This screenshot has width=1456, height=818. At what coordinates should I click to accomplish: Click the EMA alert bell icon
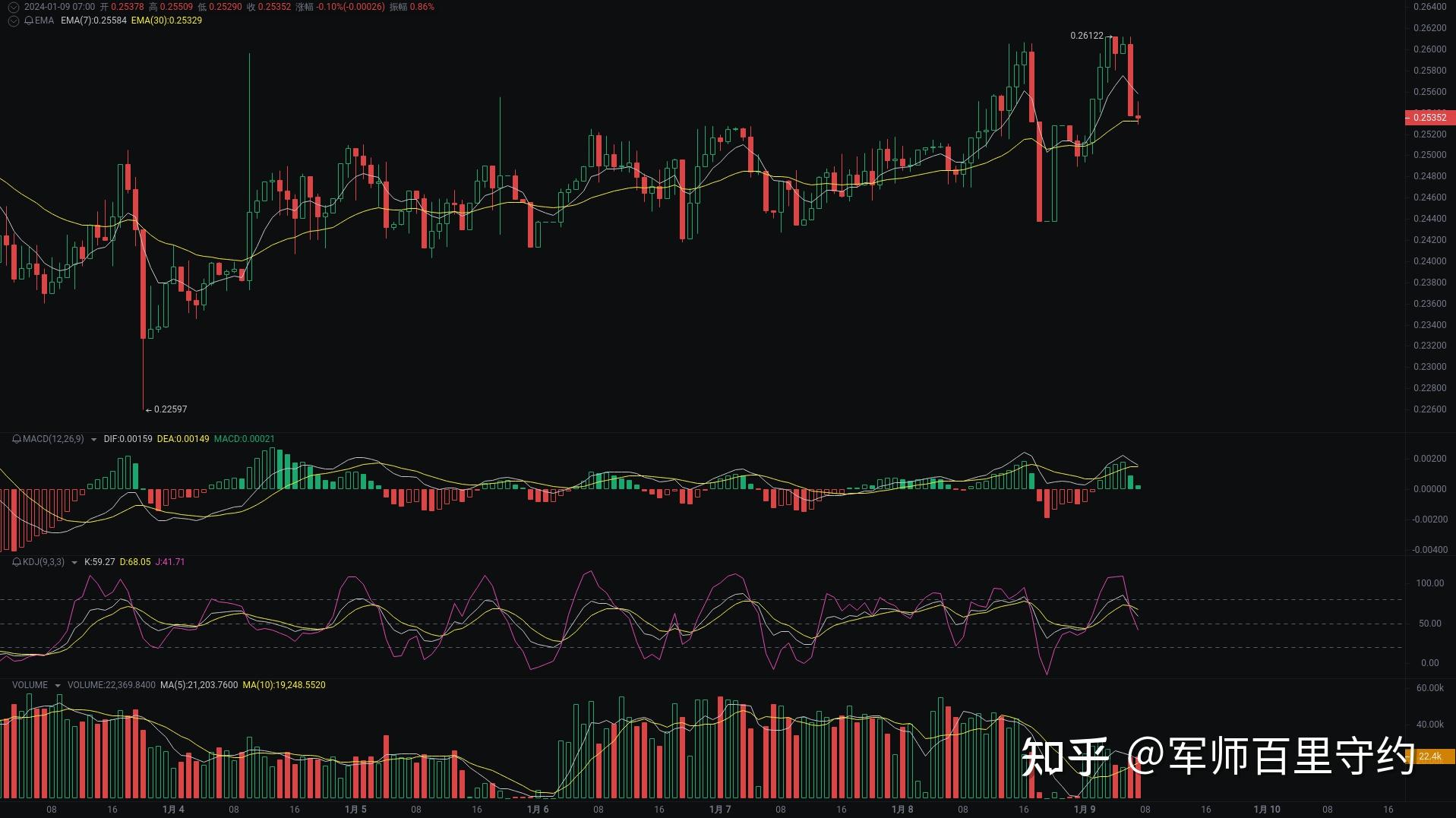[29, 21]
